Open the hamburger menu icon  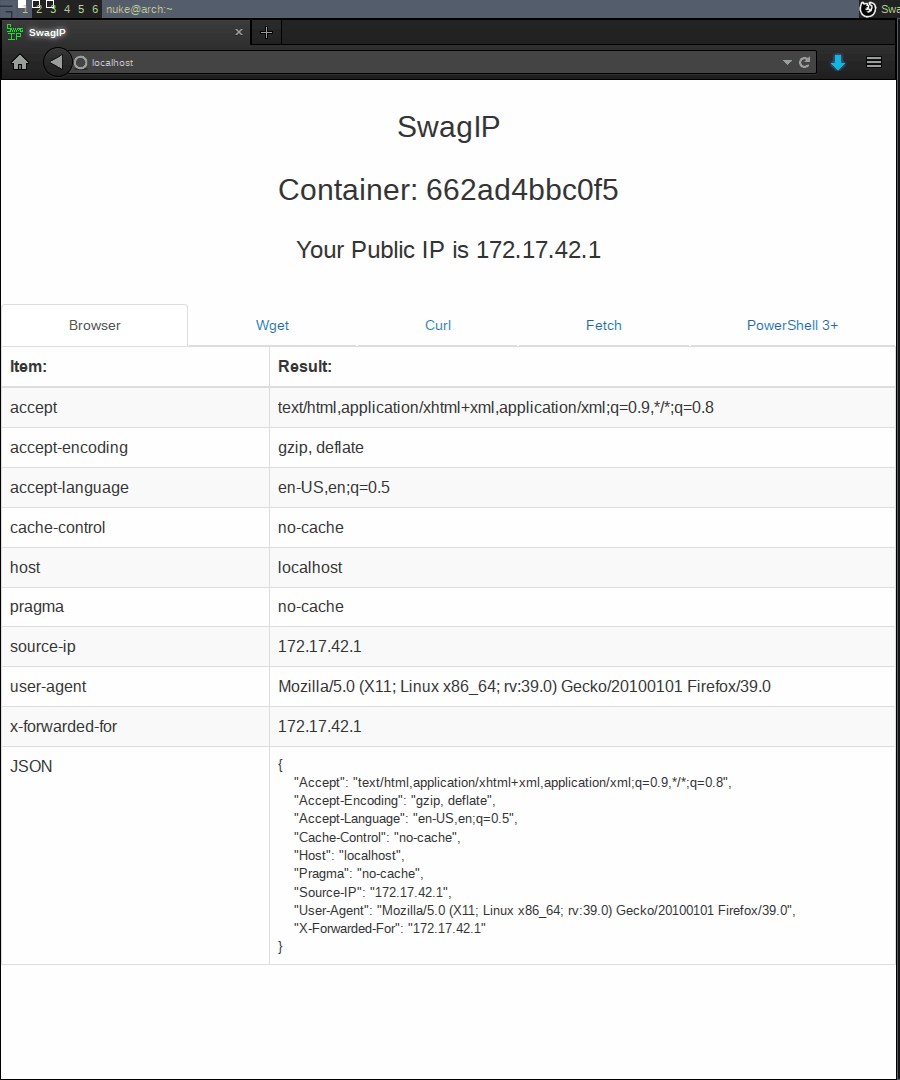874,63
